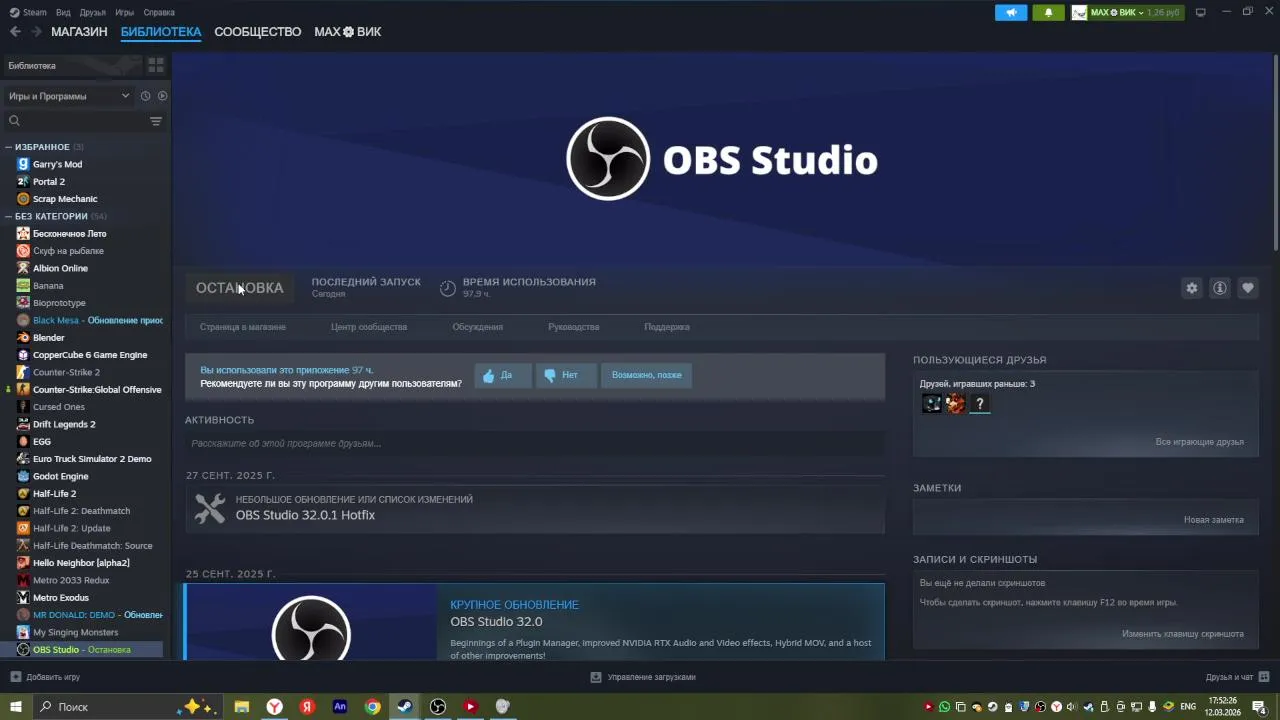Open Страница в магазине link
This screenshot has height=720, width=1280.
point(243,327)
